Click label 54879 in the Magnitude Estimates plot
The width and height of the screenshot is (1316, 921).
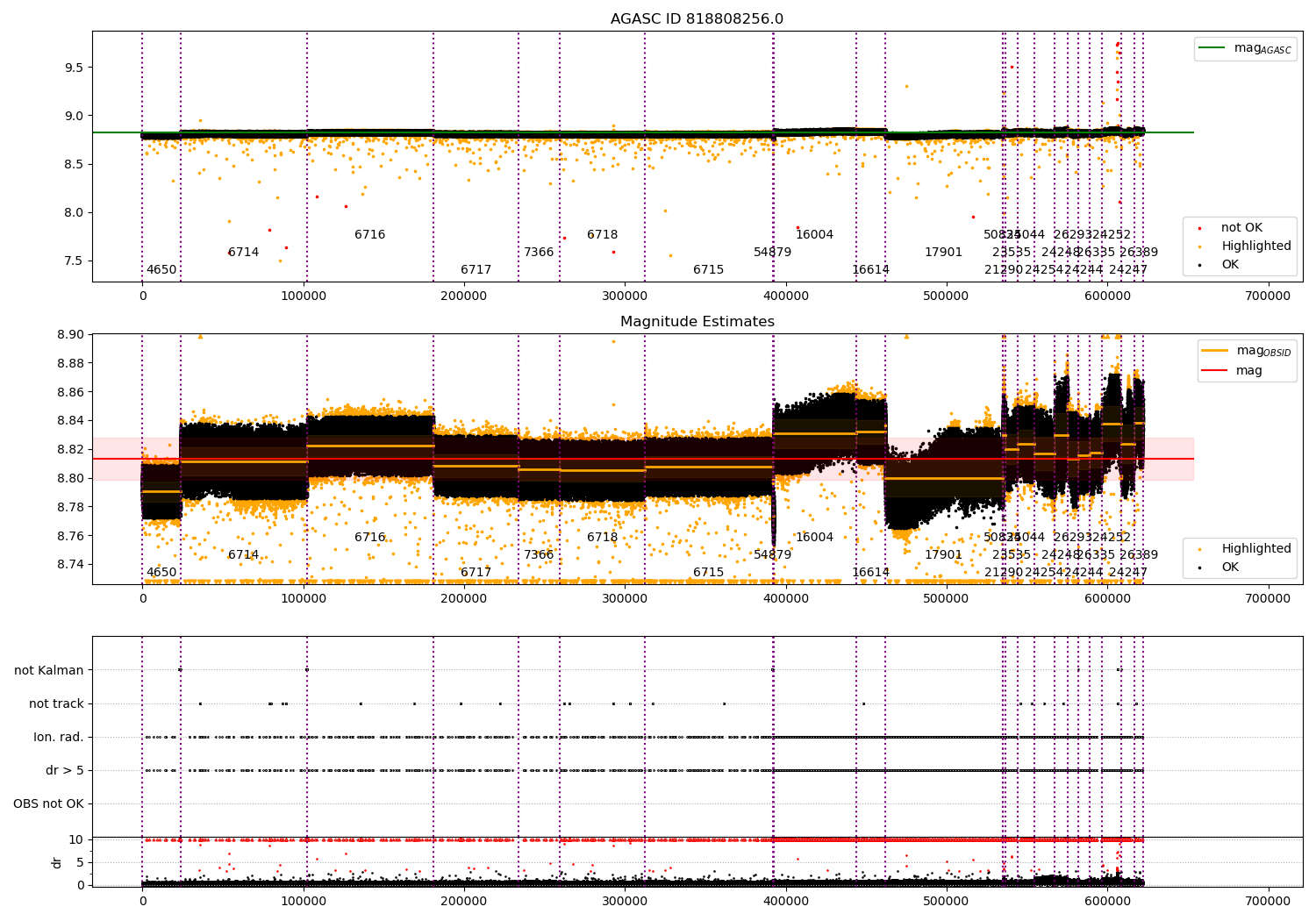pos(773,555)
